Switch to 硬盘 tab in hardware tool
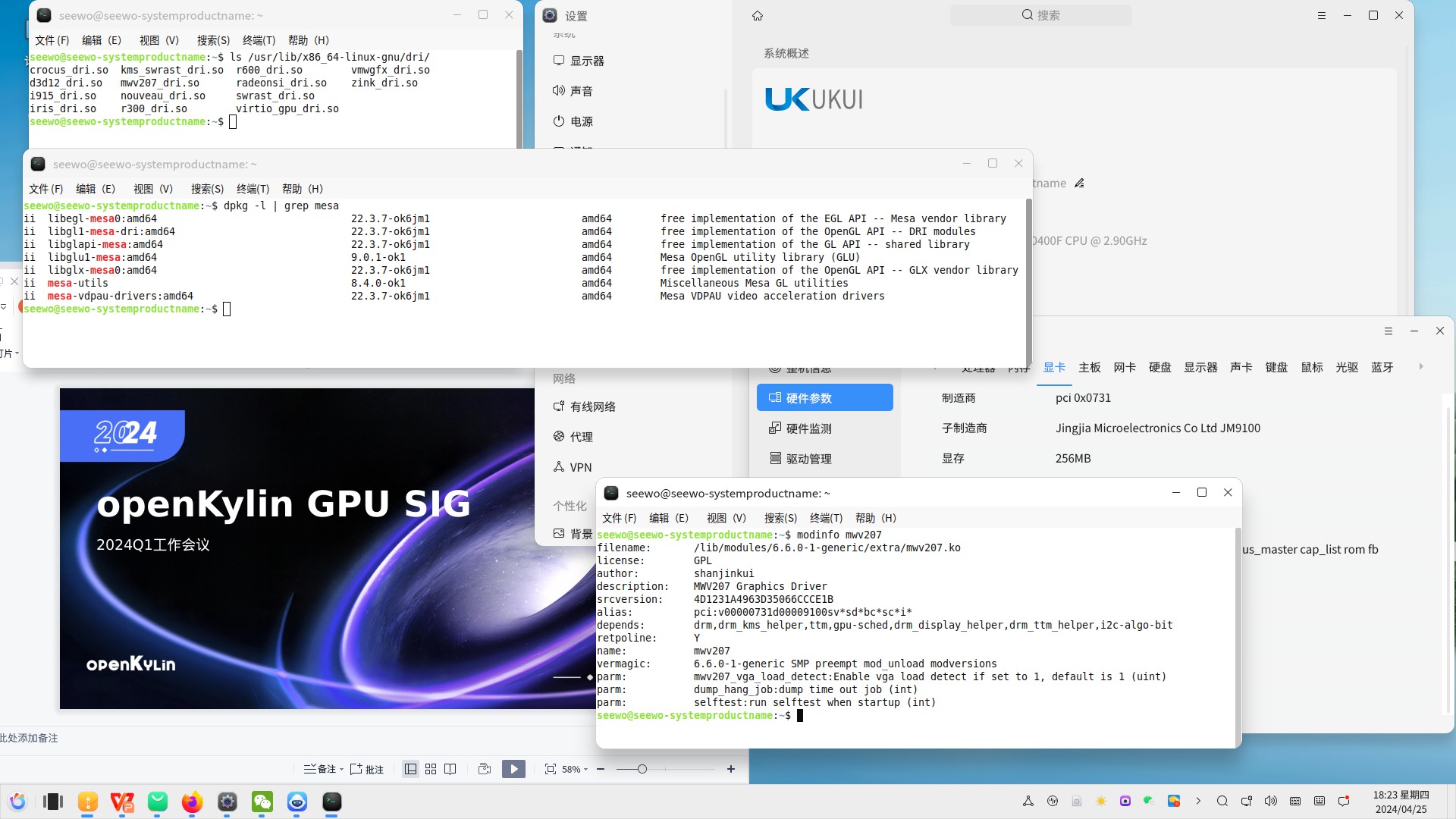This screenshot has height=819, width=1456. pos(1160,367)
